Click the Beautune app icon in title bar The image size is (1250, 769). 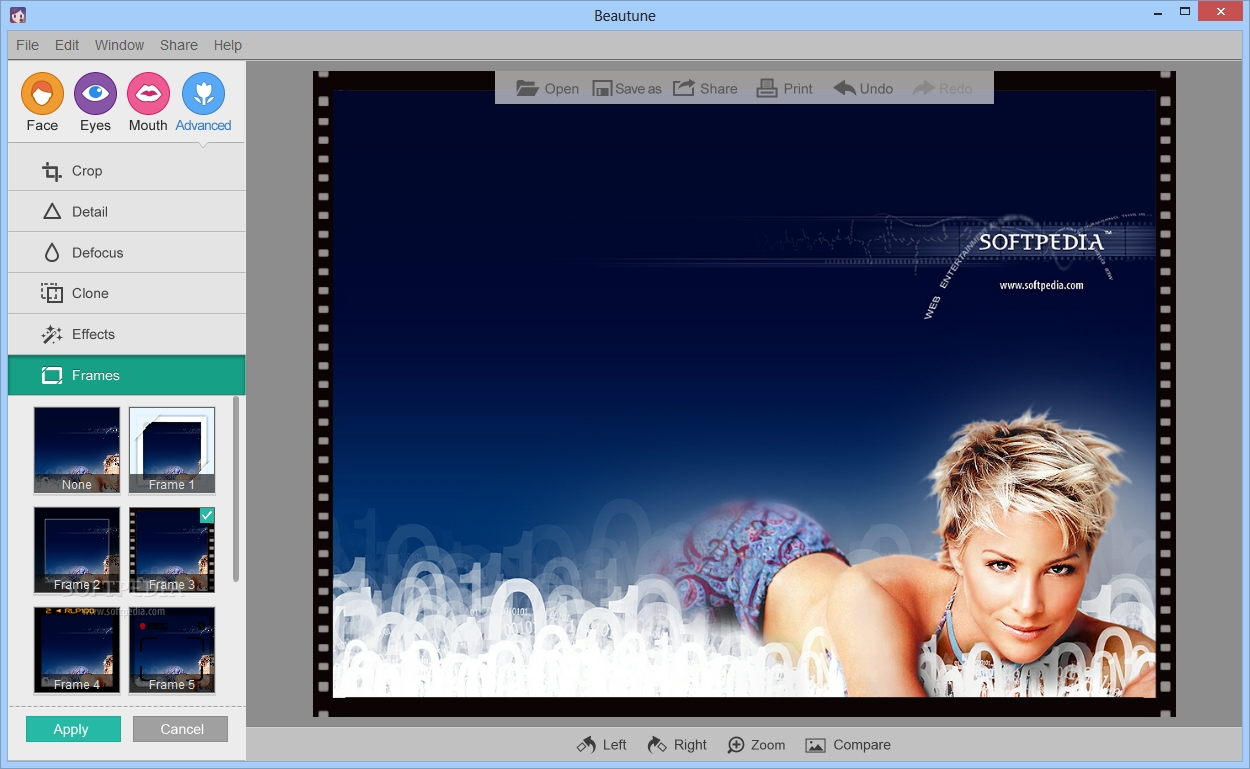[18, 15]
